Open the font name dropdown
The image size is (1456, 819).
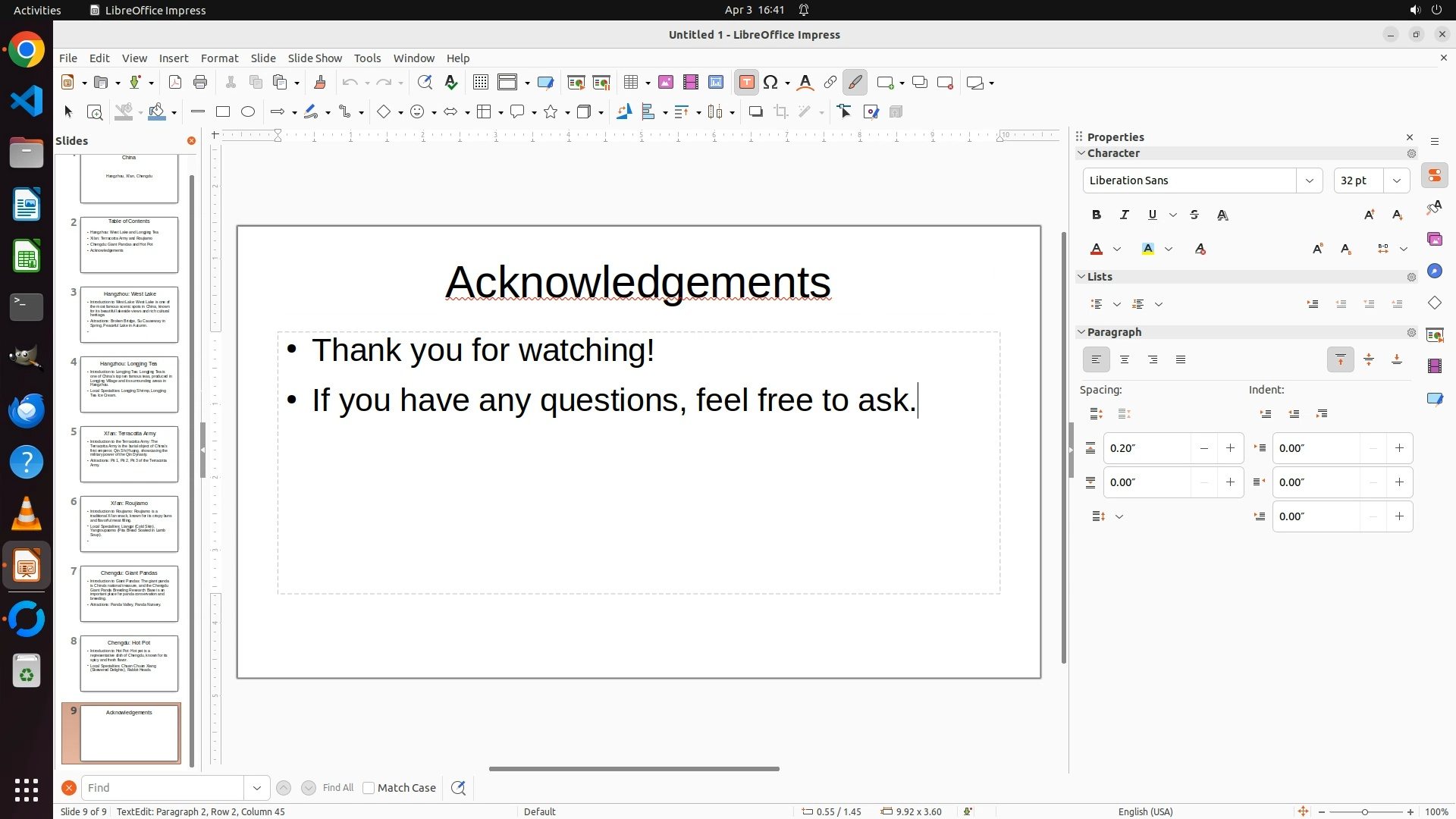click(1309, 180)
